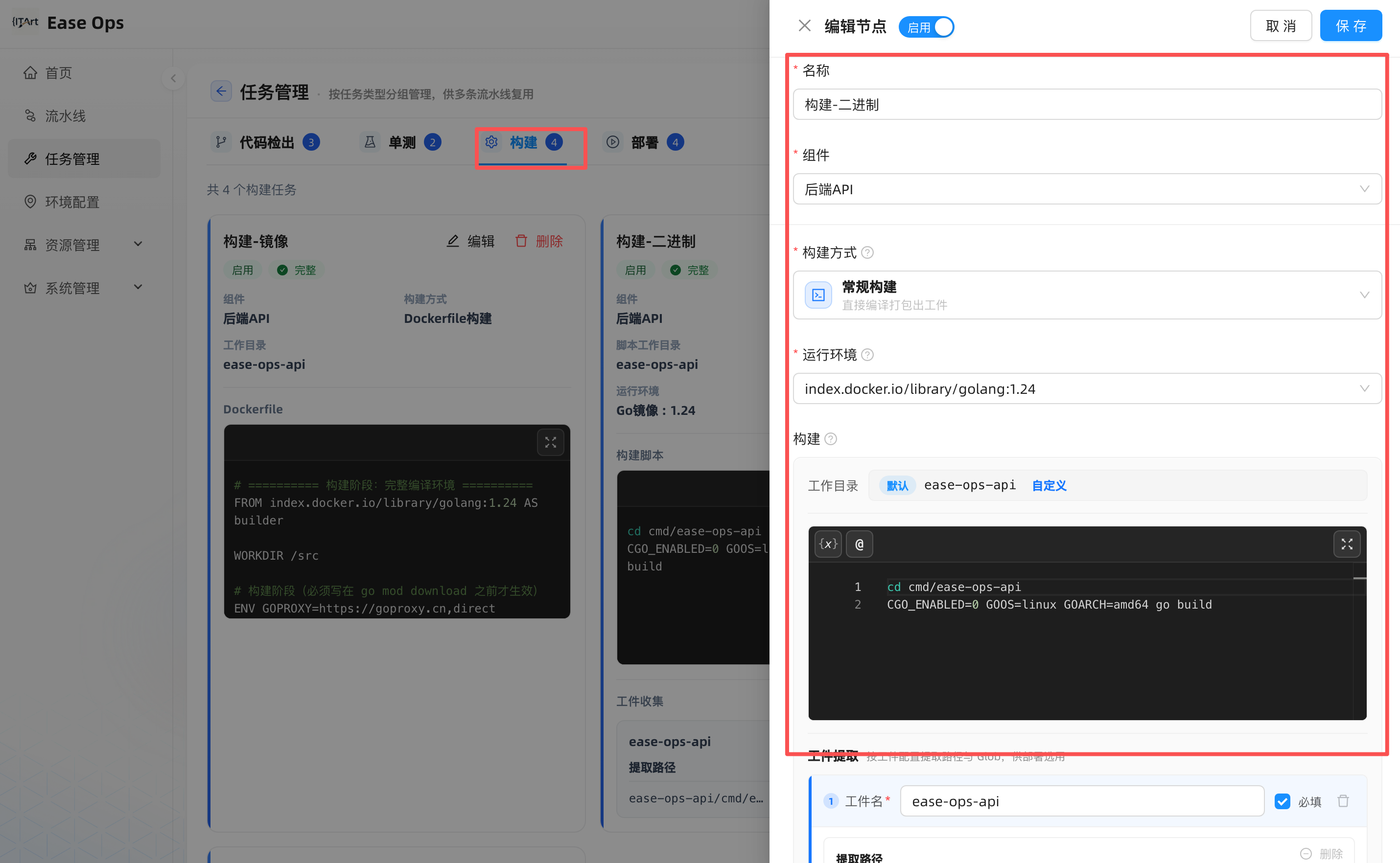1400x863 pixels.
Task: Click the help icon next to 运行环境
Action: (x=867, y=354)
